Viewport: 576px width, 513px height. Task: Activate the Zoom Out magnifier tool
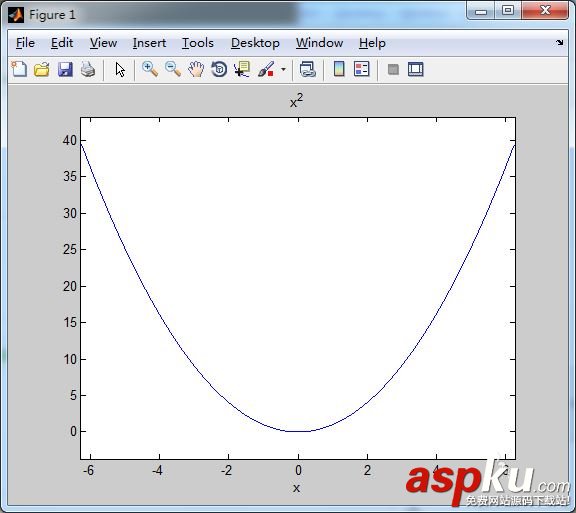coord(173,69)
